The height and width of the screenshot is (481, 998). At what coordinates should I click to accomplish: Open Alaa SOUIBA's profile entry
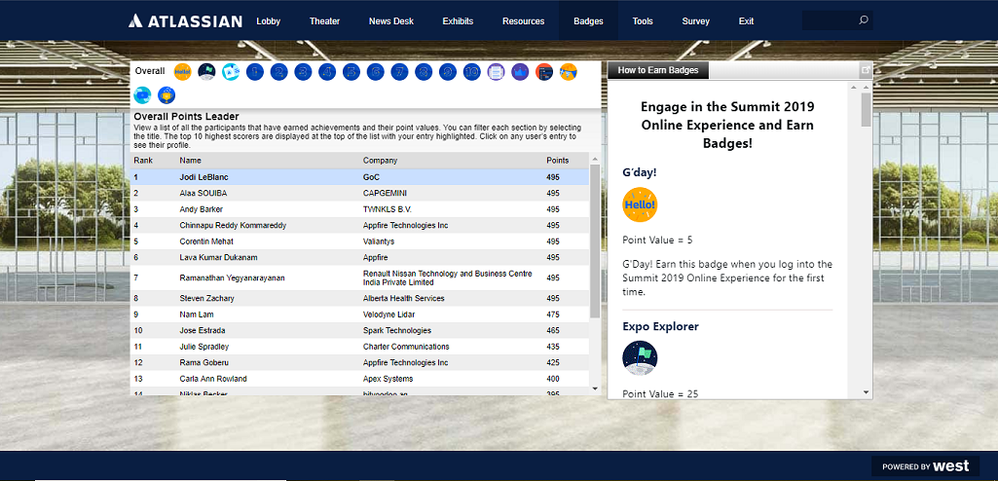(360, 193)
